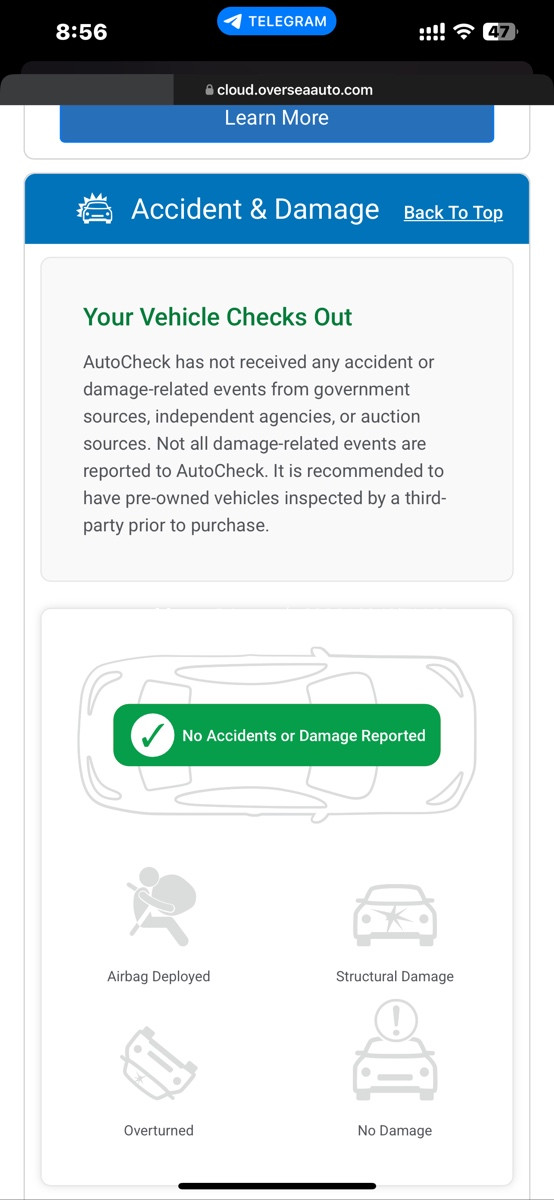The height and width of the screenshot is (1200, 554).
Task: Tap the time display in status bar
Action: click(81, 32)
